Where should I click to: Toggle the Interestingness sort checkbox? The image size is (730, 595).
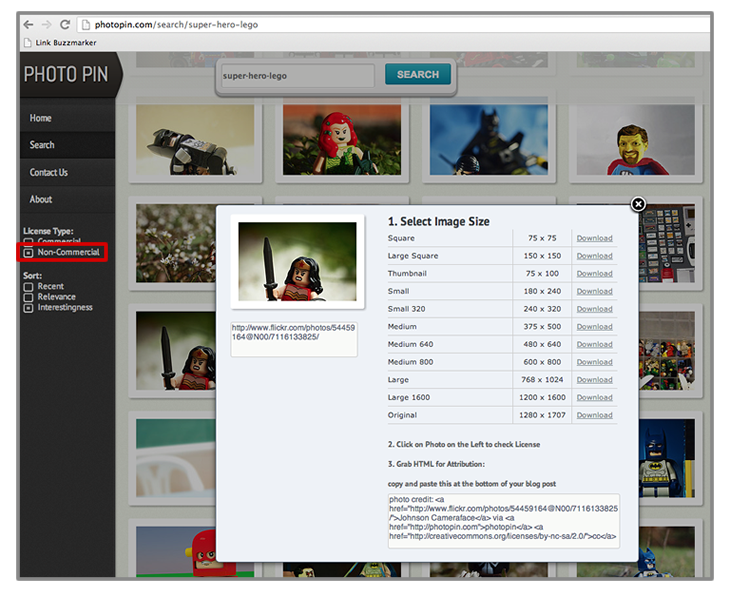[28, 308]
